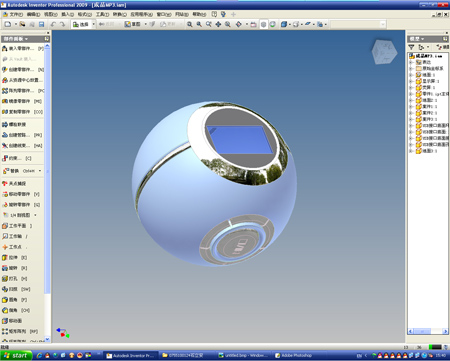Image resolution: width=450 pixels, height=361 pixels.
Task: Click the Undo arrow in toolbar
Action: pos(53,24)
